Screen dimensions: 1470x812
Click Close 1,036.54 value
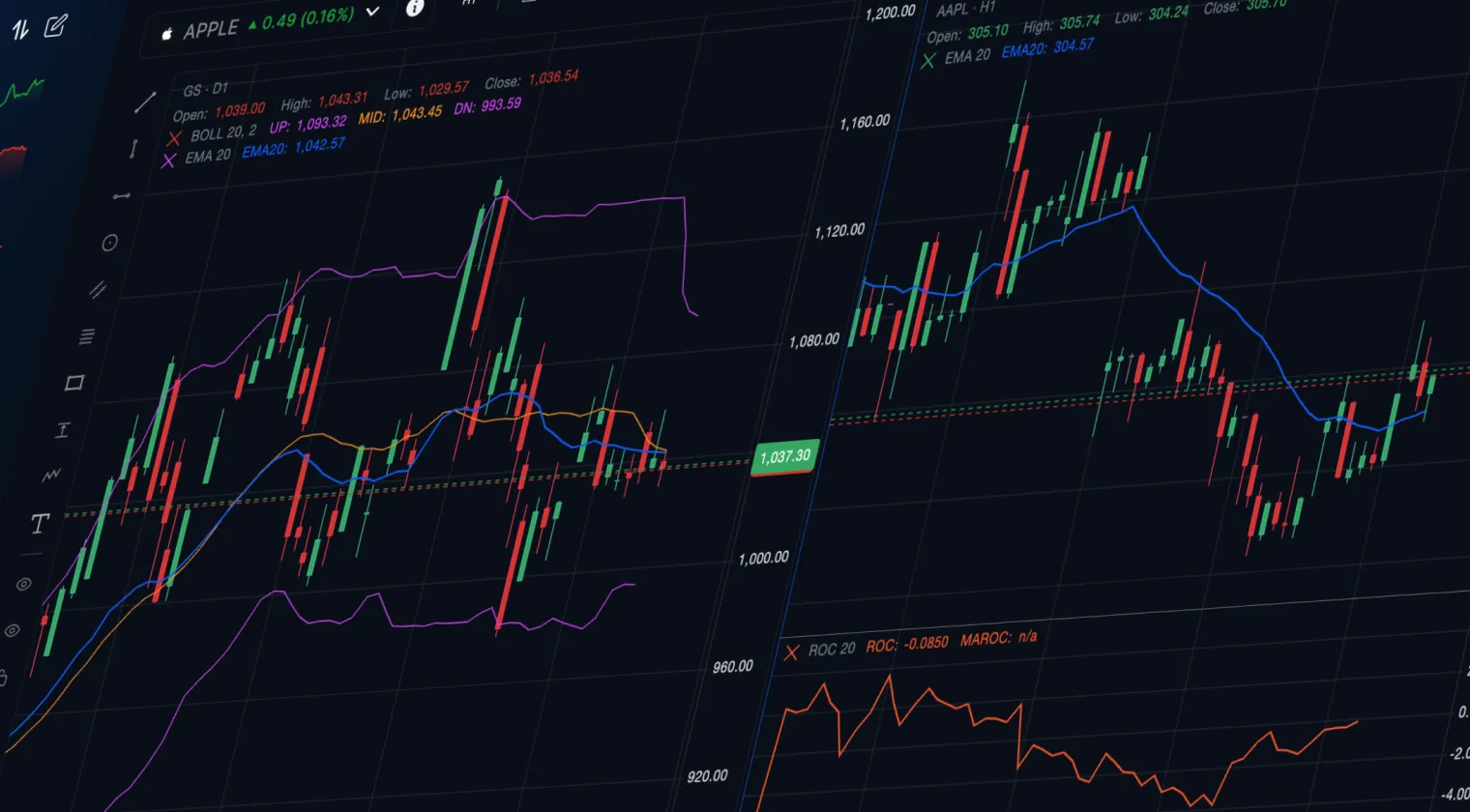pyautogui.click(x=532, y=80)
